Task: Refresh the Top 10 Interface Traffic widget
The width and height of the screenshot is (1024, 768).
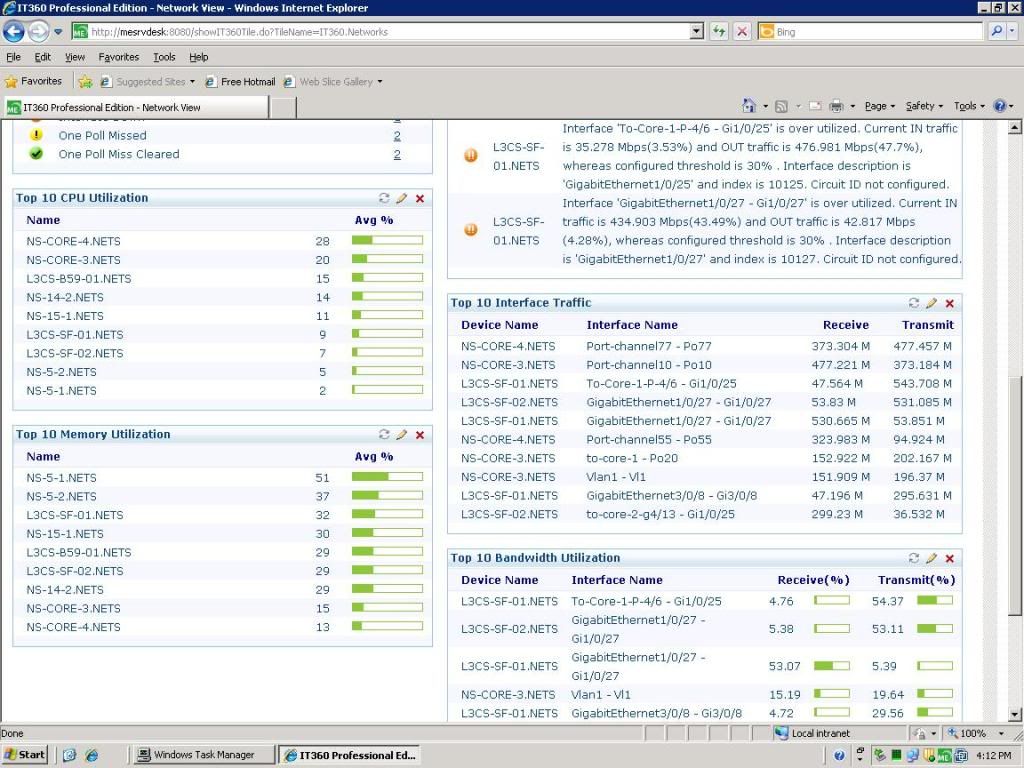Action: tap(914, 302)
